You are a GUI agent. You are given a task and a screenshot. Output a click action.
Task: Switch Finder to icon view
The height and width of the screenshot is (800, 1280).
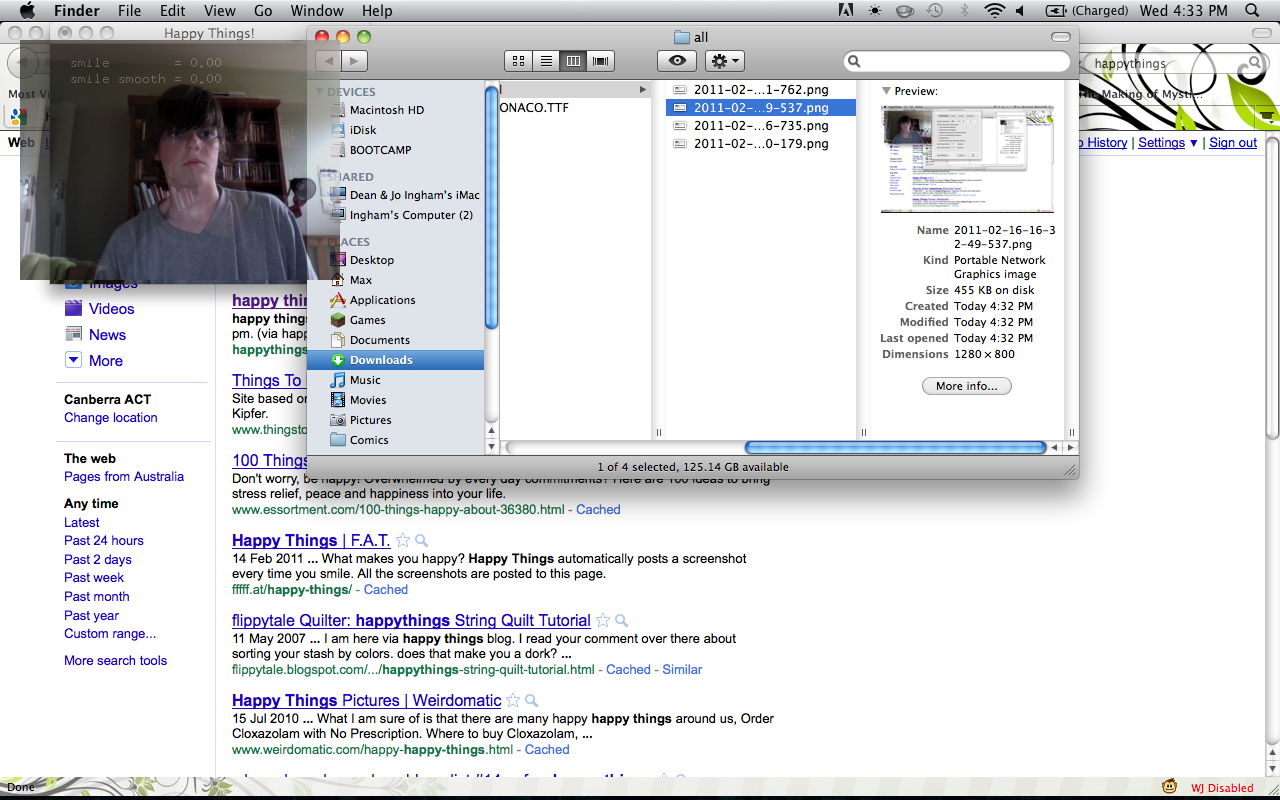pos(518,61)
